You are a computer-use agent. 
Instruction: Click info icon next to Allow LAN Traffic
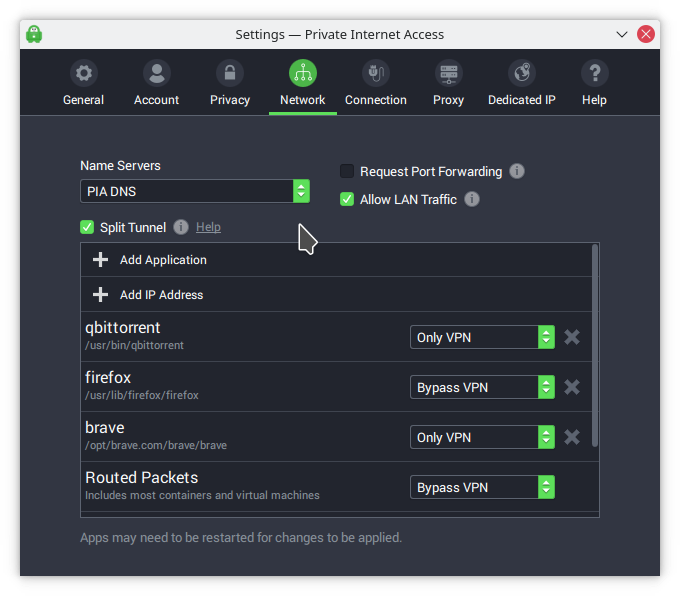click(471, 199)
